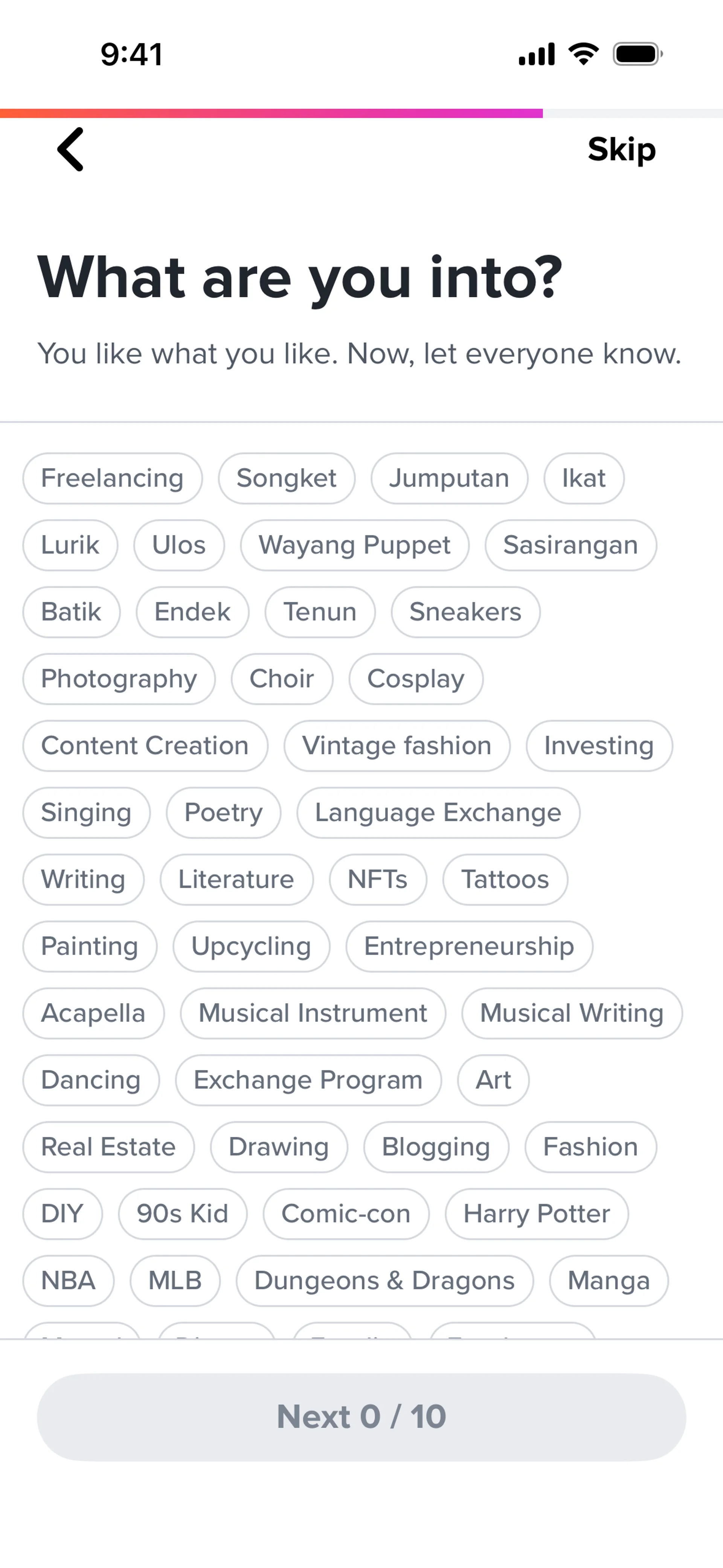Toggle the Photography interest
723x1568 pixels.
[x=119, y=679]
